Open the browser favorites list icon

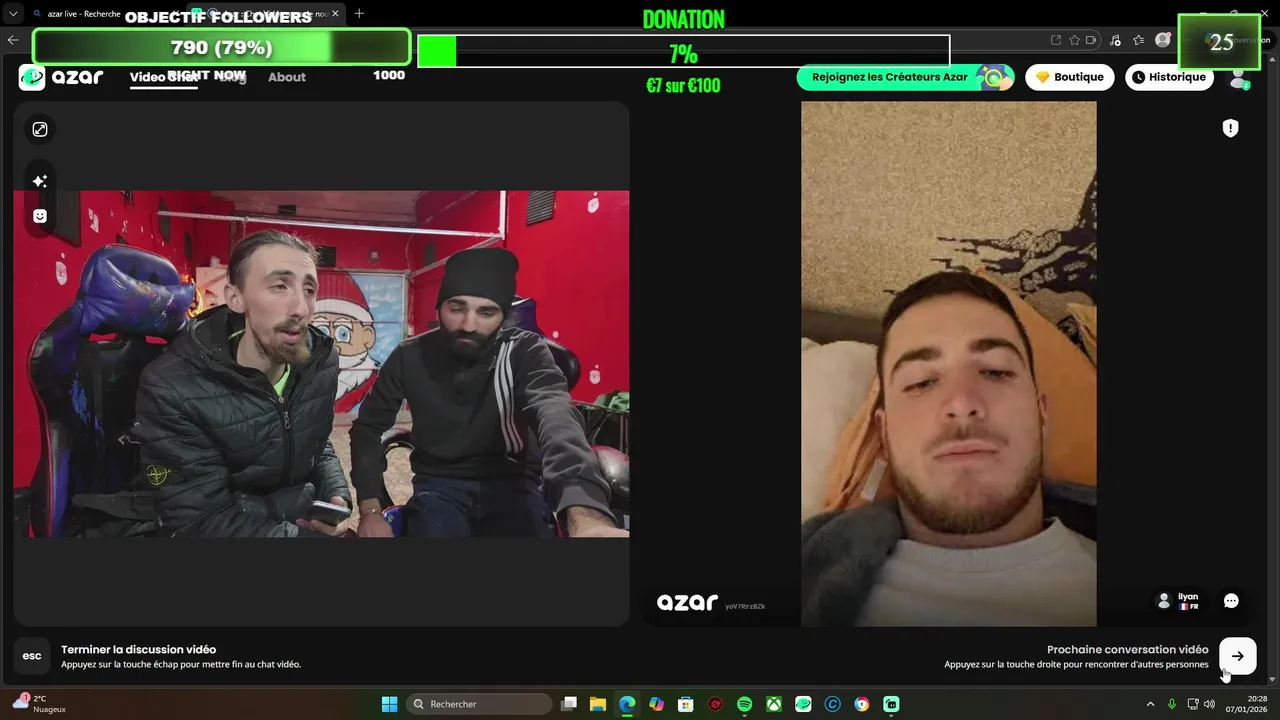tap(1139, 40)
